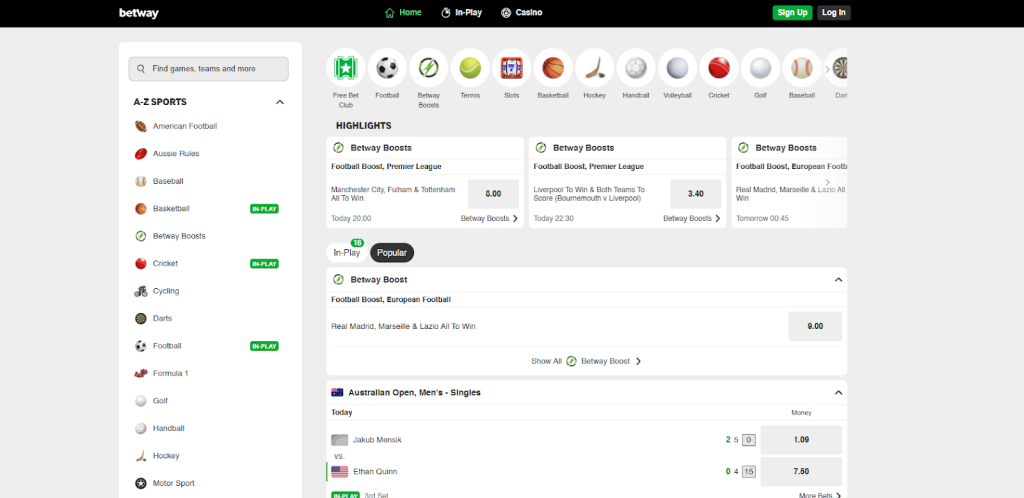This screenshot has height=498, width=1024.
Task: Select the Football icon in the sports carousel
Action: [x=387, y=68]
